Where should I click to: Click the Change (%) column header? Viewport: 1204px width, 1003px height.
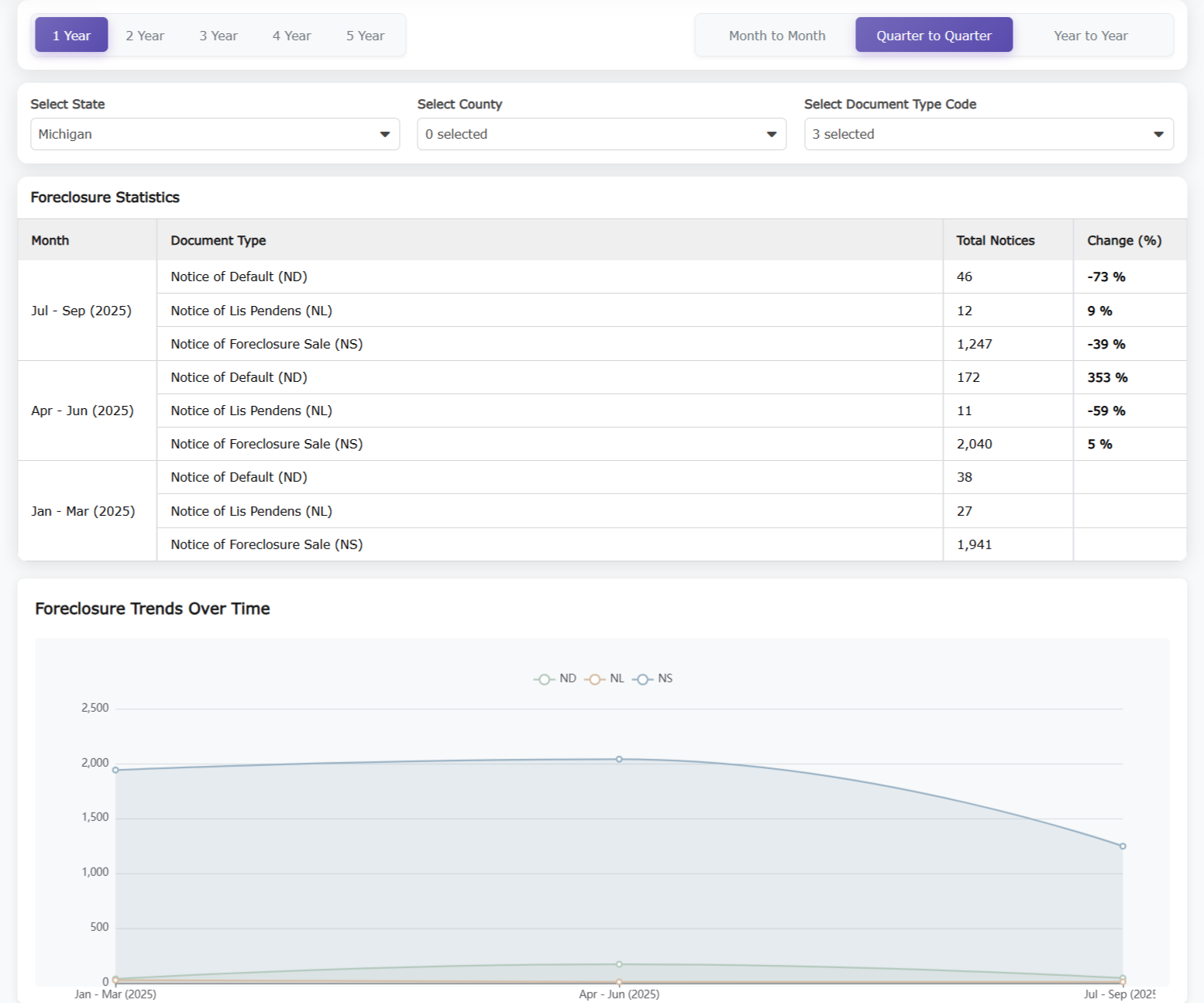coord(1123,240)
